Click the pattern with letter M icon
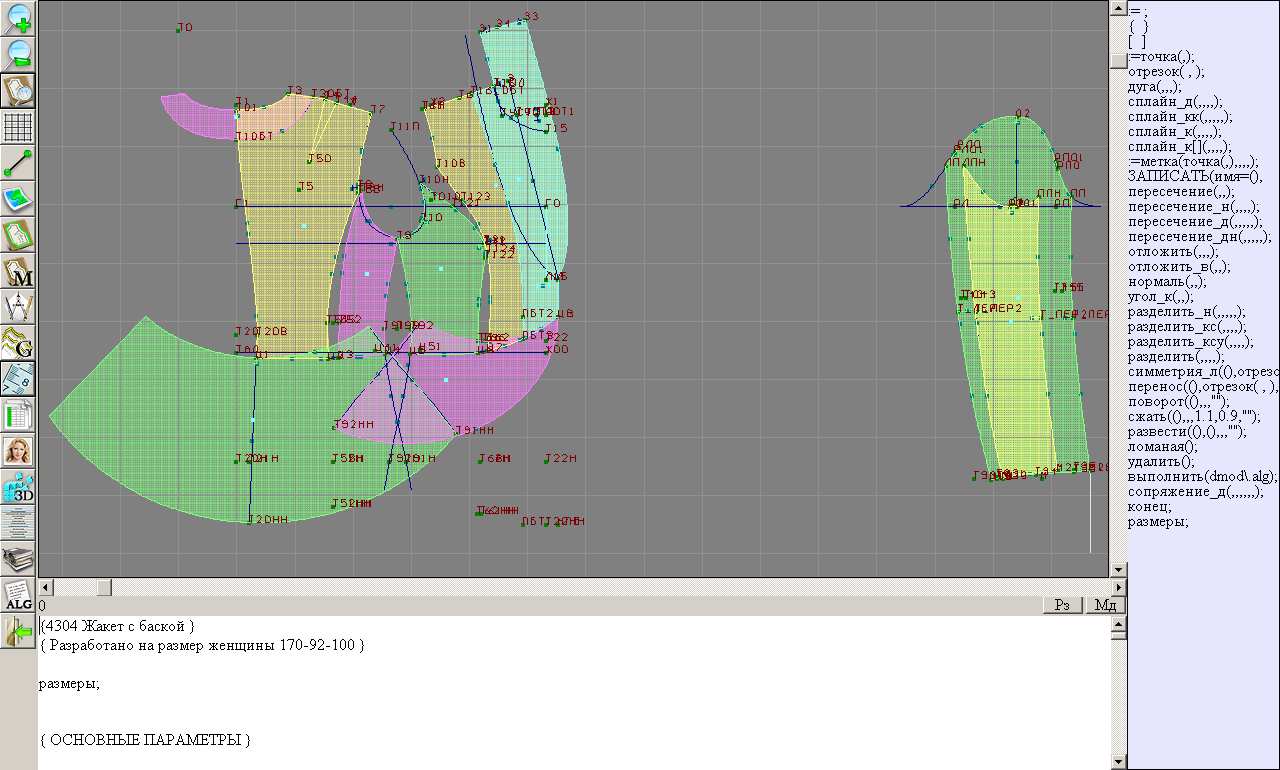Screen dimensions: 1280x770 [18, 271]
